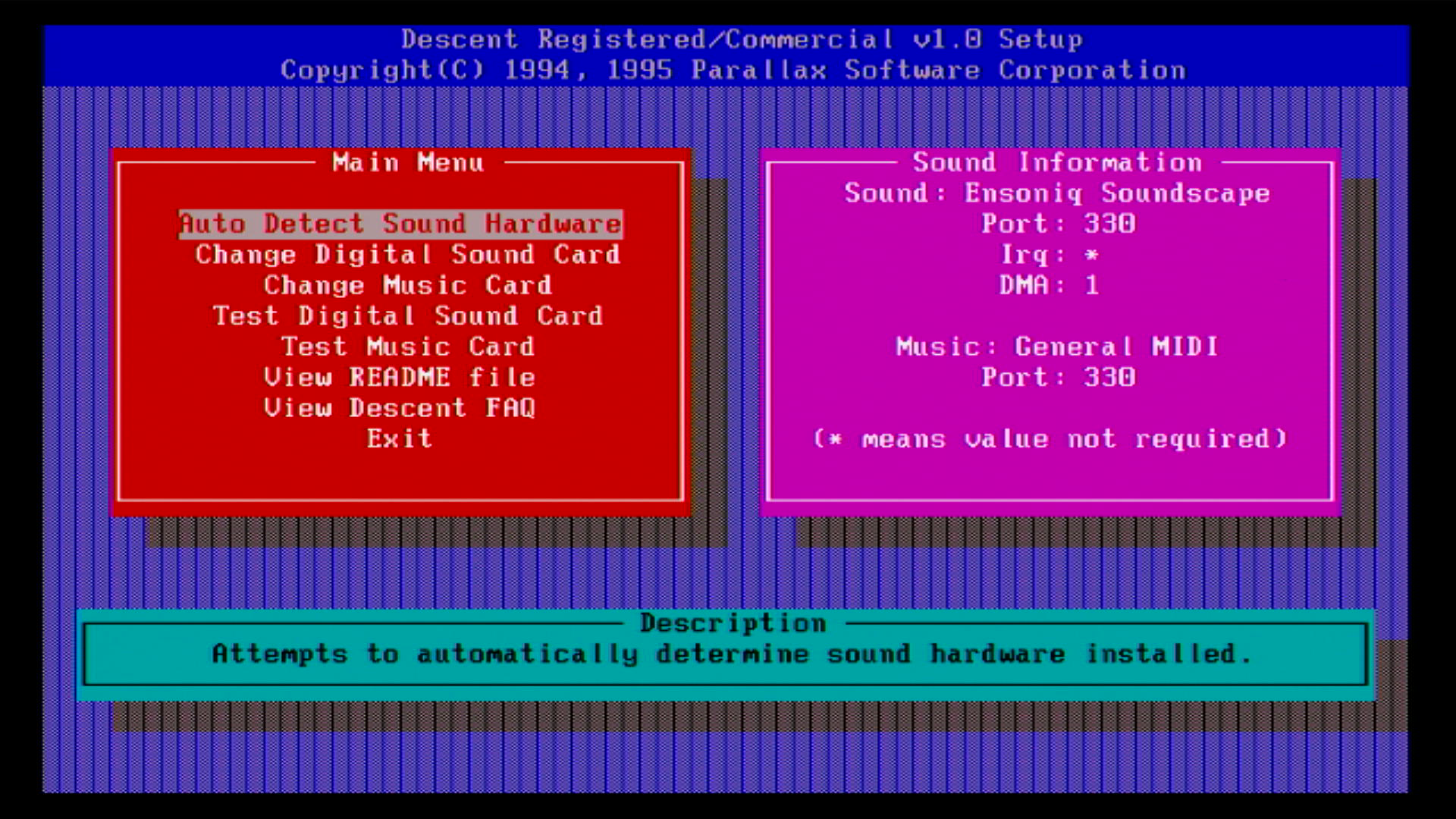1456x819 pixels.
Task: Click the Main Menu panel title
Action: (407, 163)
